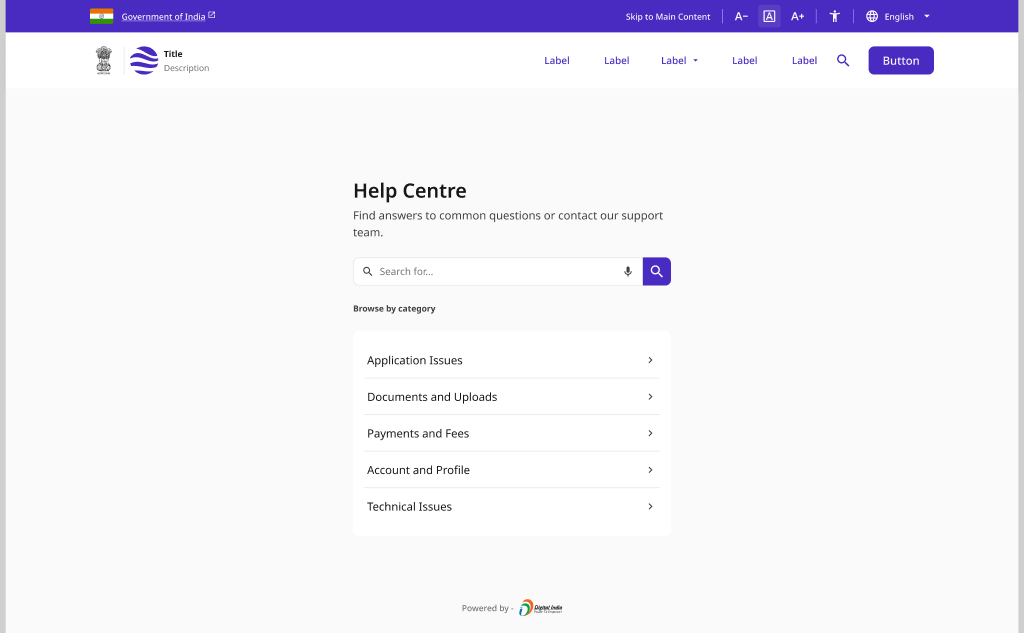
Task: Open the English language dropdown
Action: click(906, 16)
